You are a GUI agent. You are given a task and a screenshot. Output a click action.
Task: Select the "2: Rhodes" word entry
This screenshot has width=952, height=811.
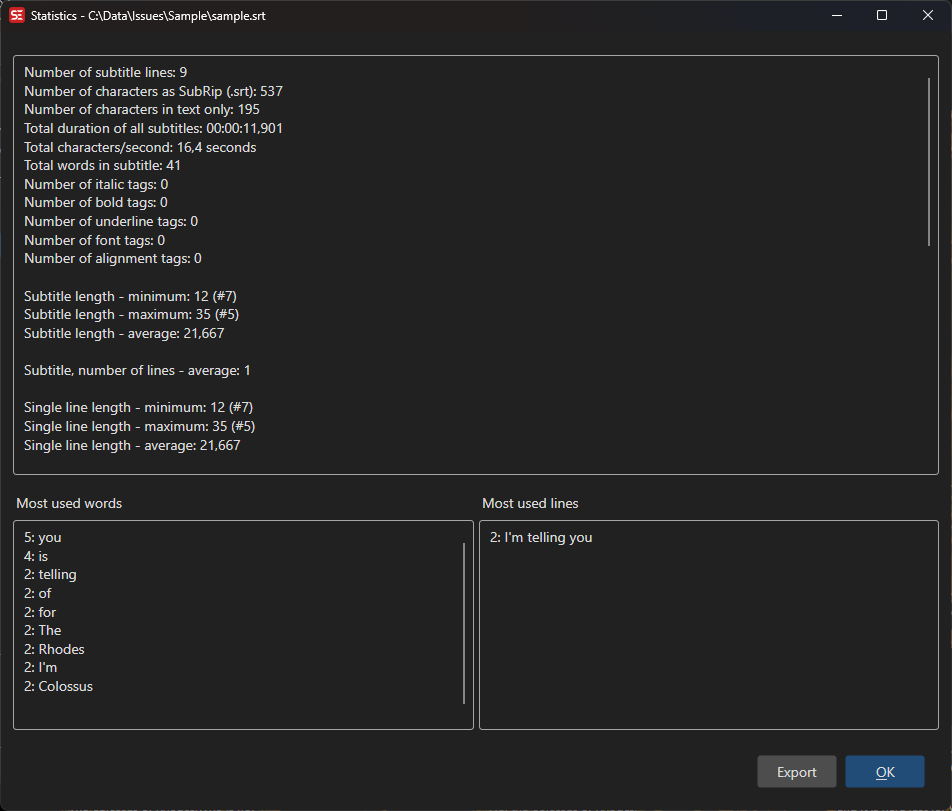tap(53, 648)
